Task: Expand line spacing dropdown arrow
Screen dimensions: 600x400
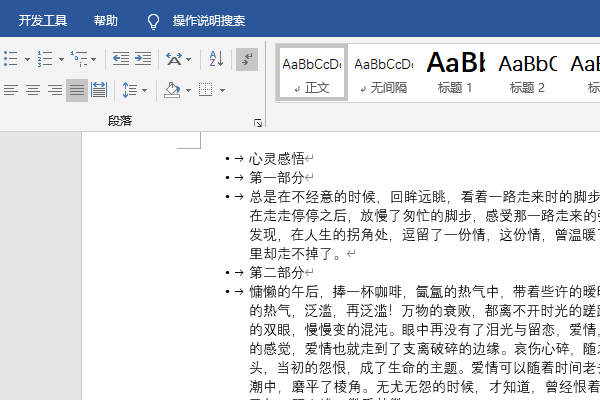Action: (x=144, y=91)
